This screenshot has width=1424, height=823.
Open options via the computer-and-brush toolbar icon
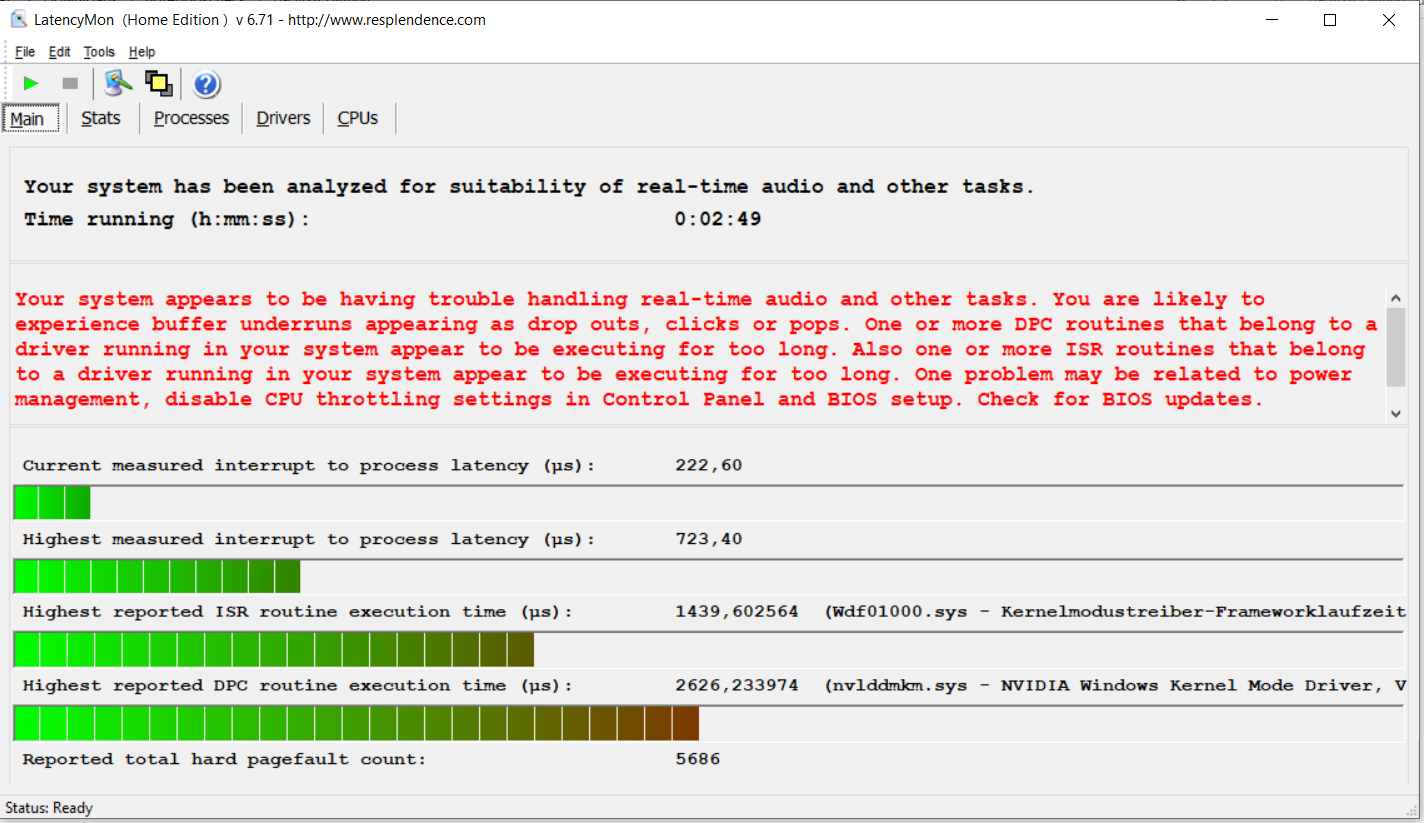click(118, 84)
